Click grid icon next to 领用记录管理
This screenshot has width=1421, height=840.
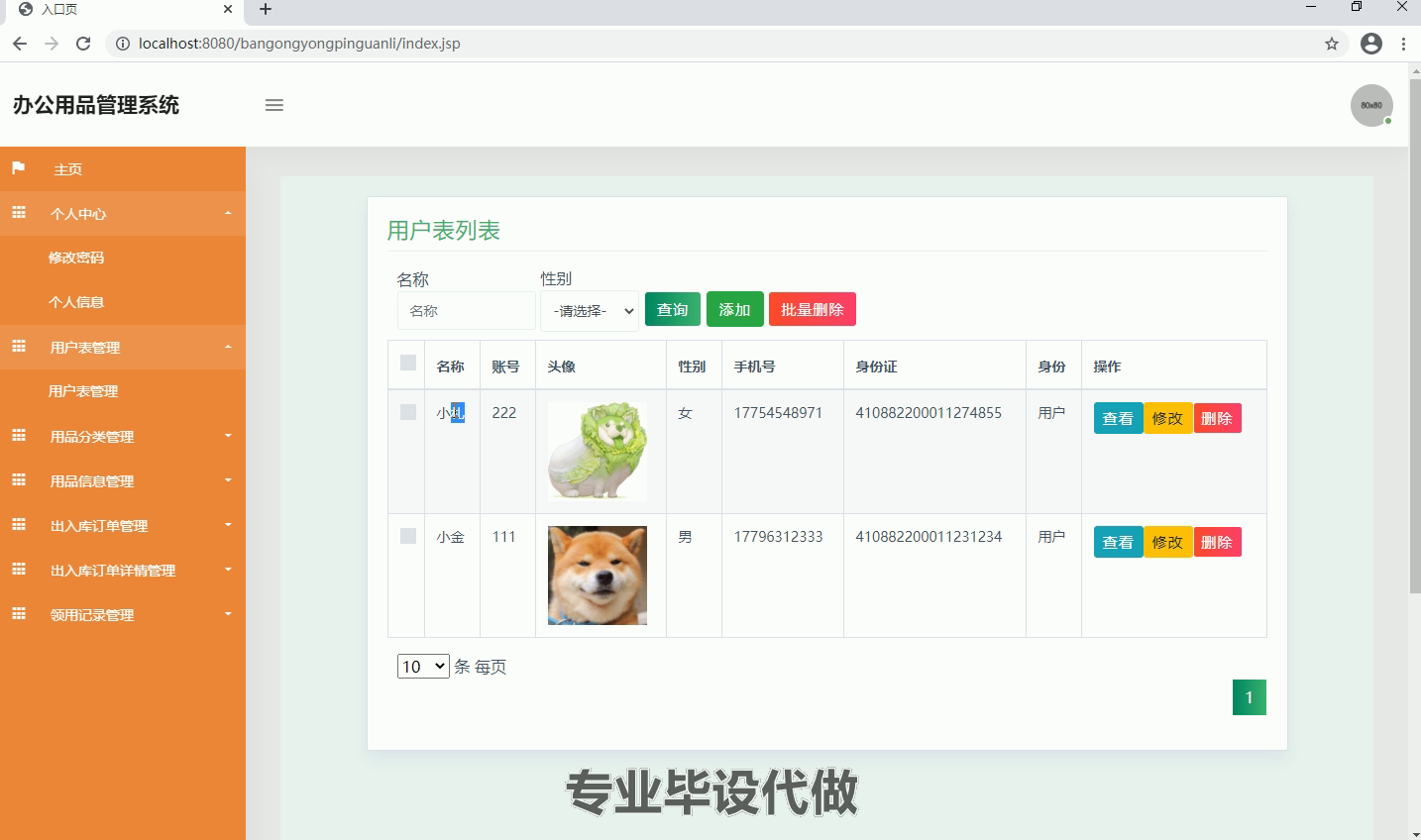point(18,614)
